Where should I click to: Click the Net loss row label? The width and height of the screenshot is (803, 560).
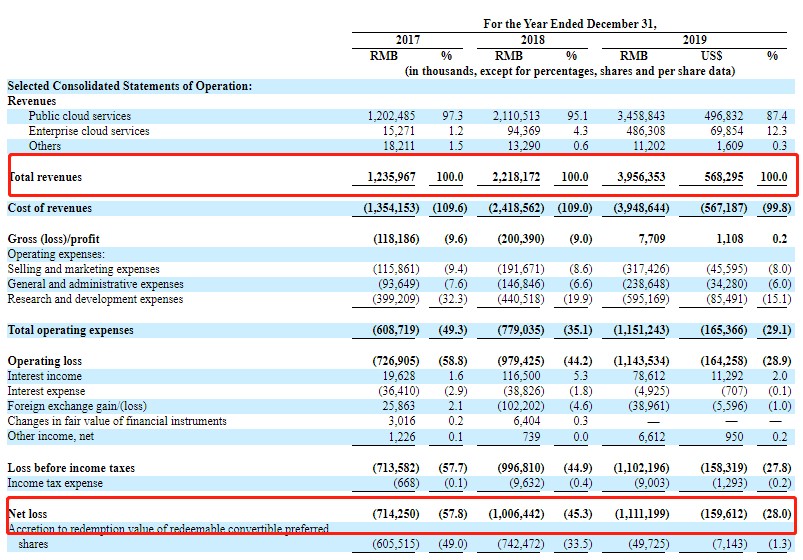coord(28,514)
